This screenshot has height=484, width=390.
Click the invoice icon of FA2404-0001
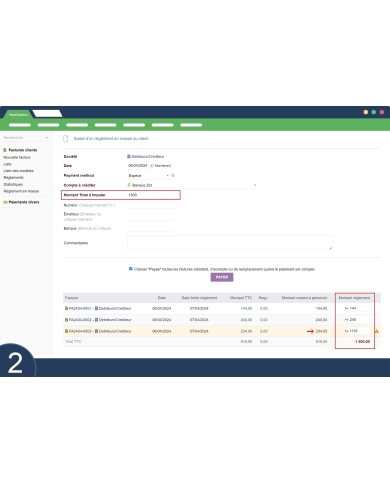pyautogui.click(x=66, y=308)
